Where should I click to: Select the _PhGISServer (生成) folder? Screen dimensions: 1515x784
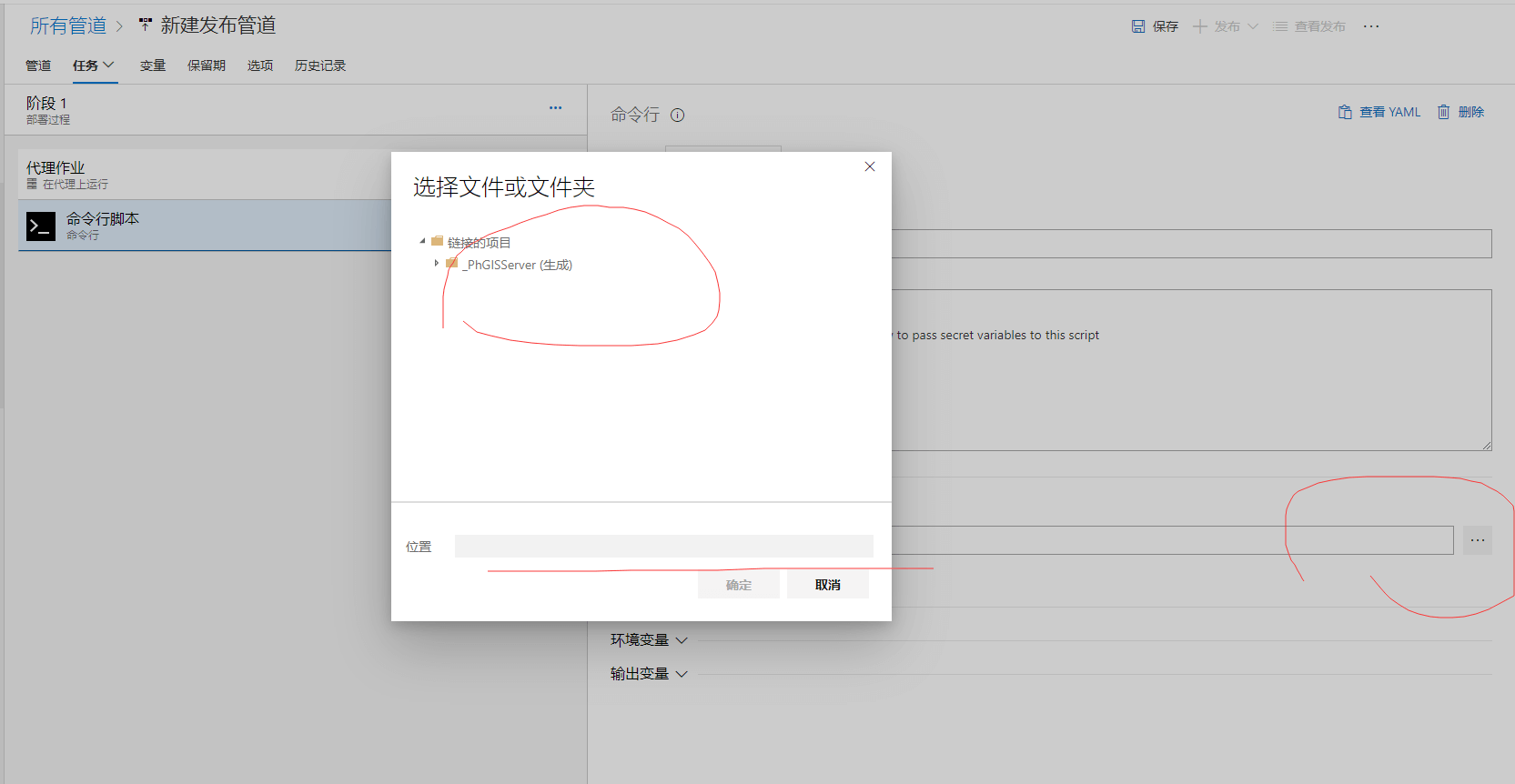point(518,265)
